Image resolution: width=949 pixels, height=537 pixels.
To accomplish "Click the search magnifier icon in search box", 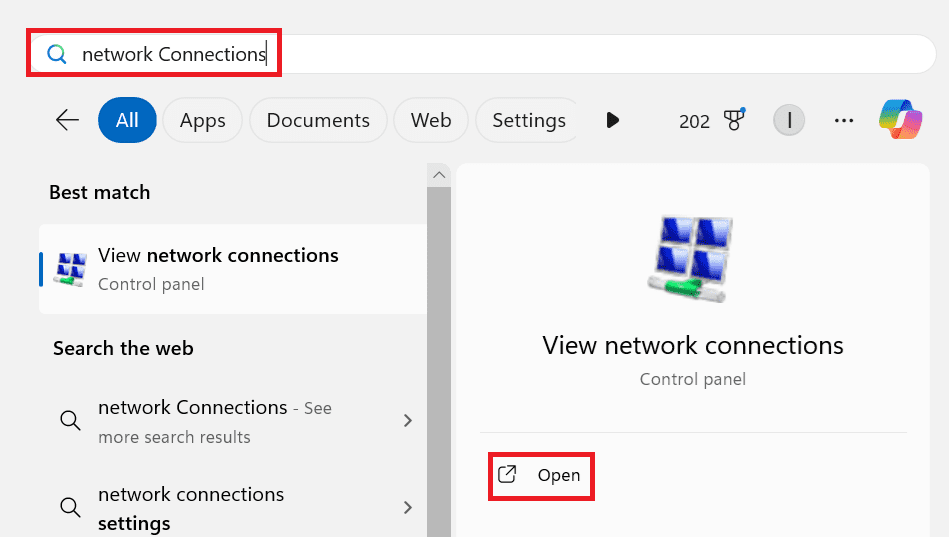I will pos(57,54).
